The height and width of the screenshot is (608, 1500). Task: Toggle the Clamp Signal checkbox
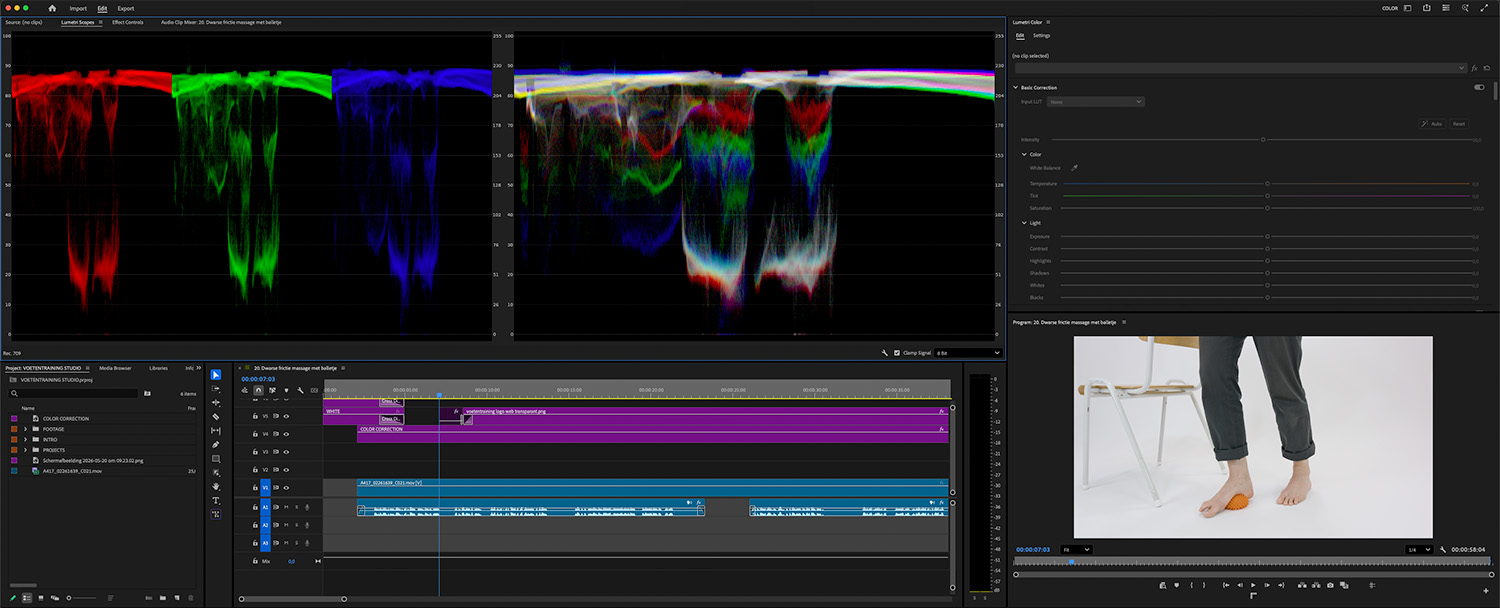(897, 353)
